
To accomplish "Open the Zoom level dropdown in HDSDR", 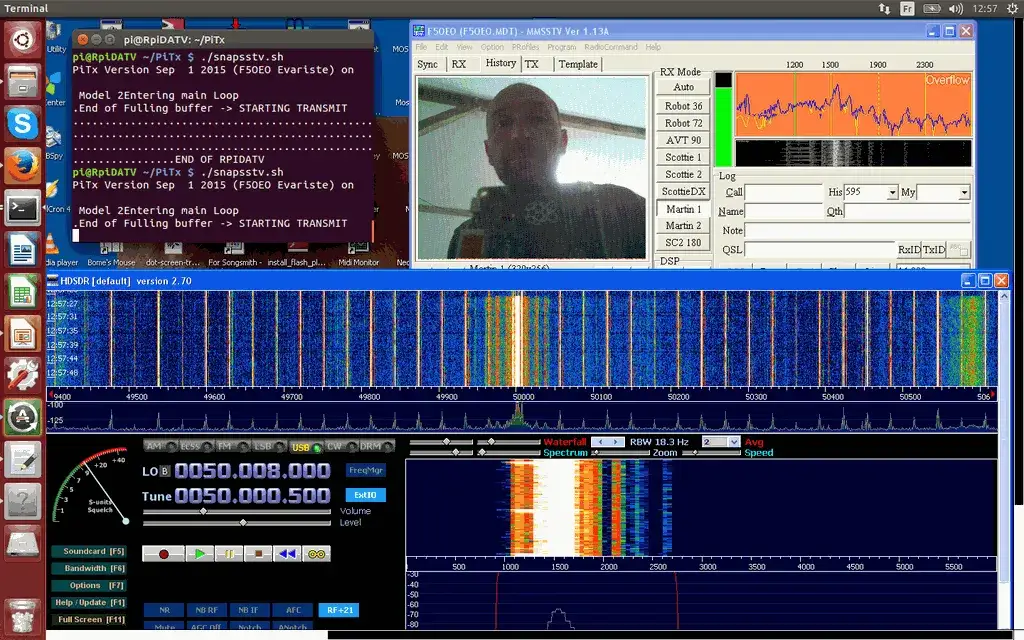I will 734,443.
